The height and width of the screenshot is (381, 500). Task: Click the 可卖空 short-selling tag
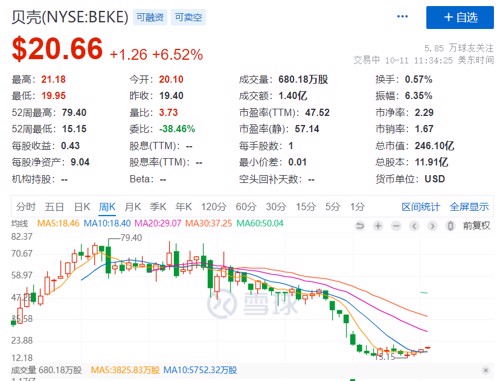pyautogui.click(x=189, y=17)
